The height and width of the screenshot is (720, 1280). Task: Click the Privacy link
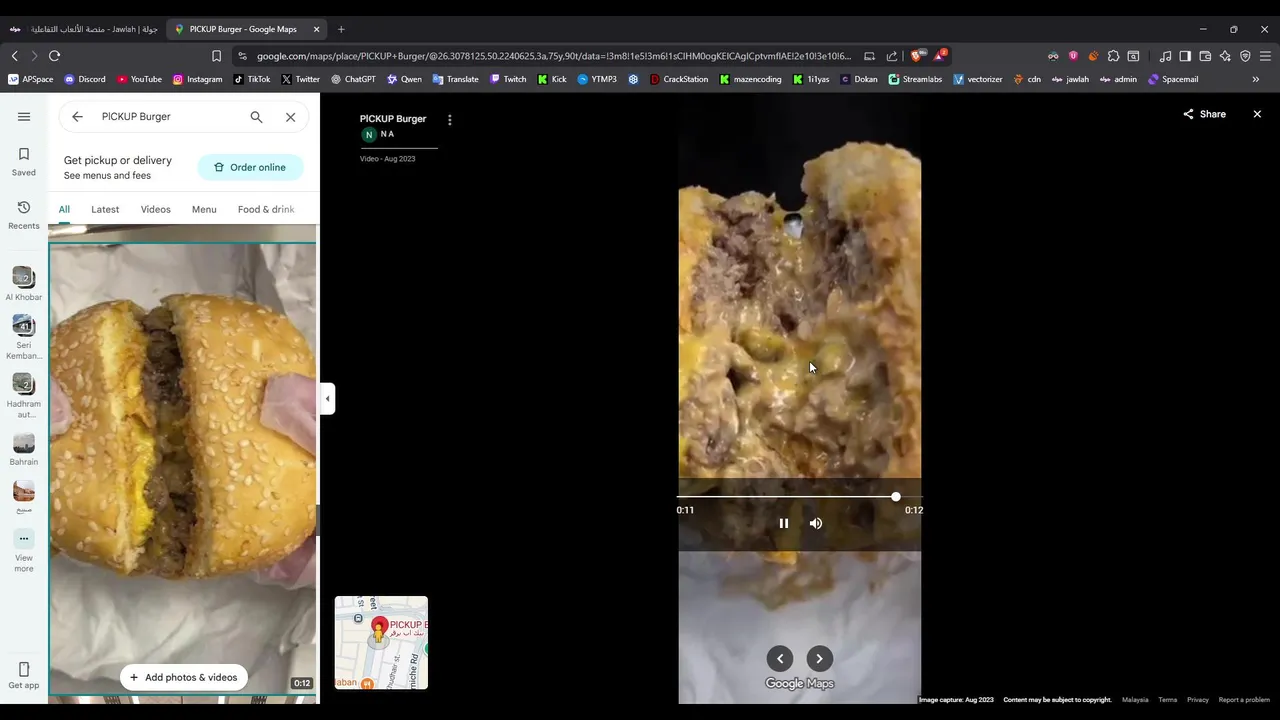(1198, 700)
